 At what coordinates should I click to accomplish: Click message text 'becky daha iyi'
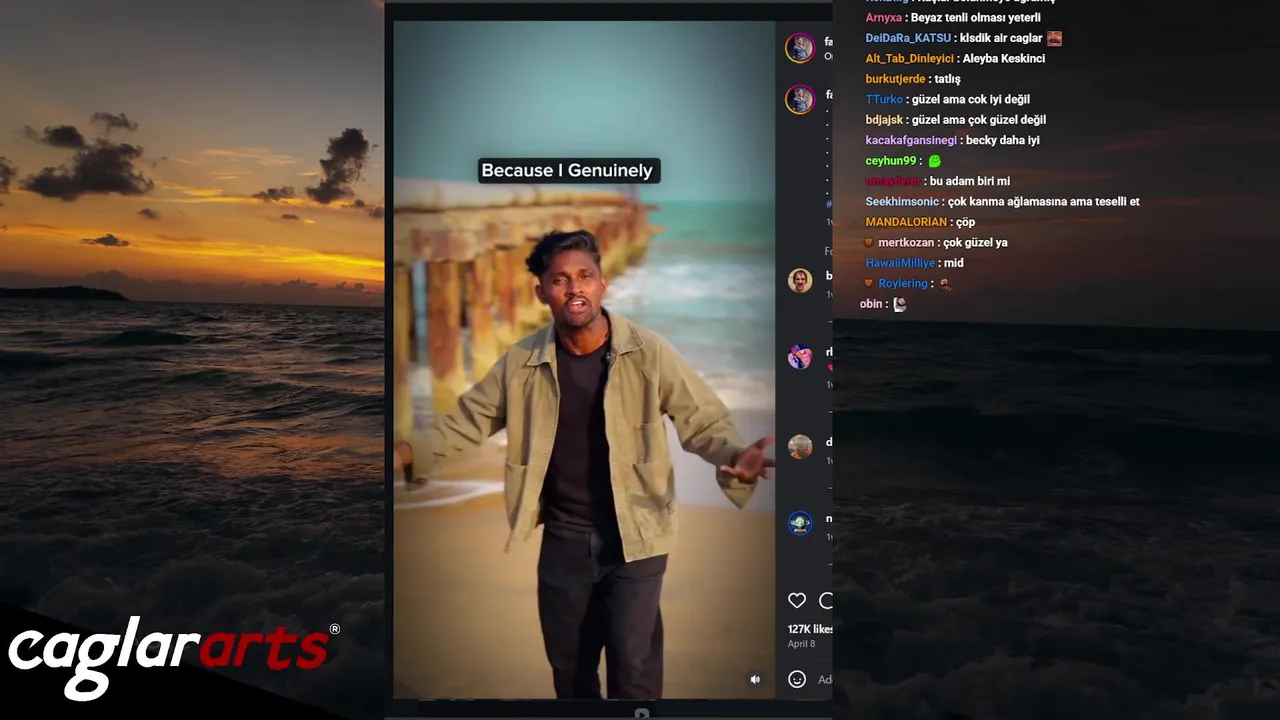coord(1003,141)
